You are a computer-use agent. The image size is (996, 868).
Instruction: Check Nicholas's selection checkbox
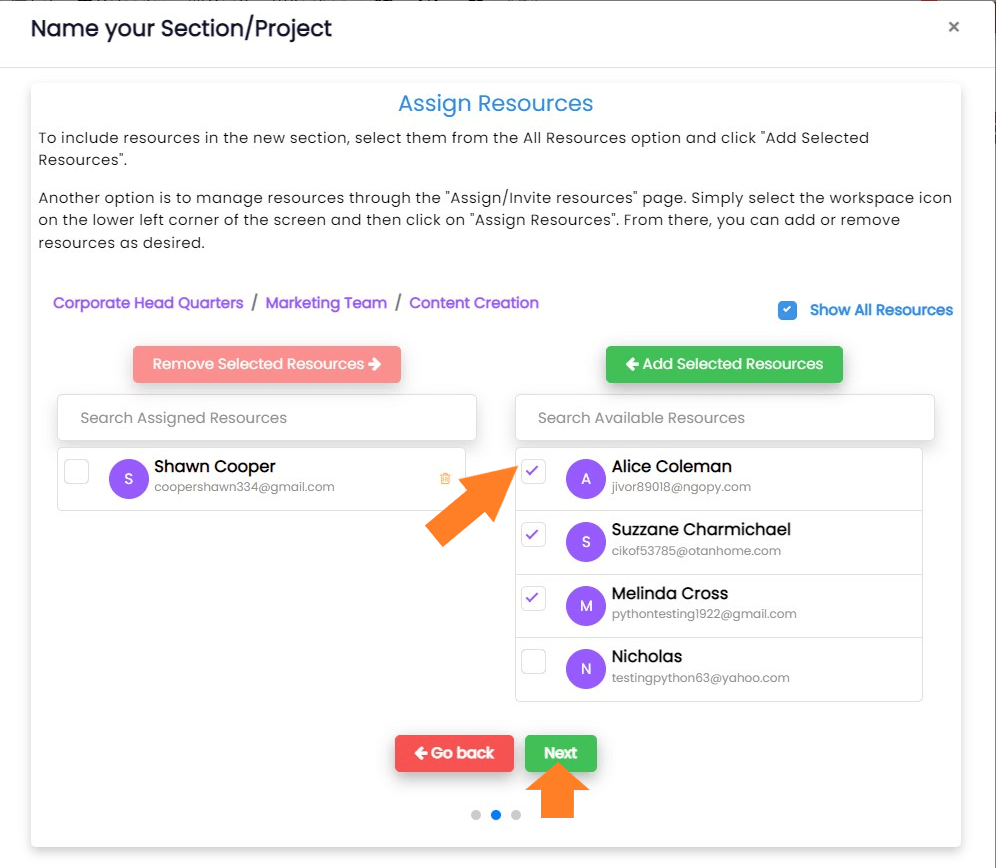533,661
